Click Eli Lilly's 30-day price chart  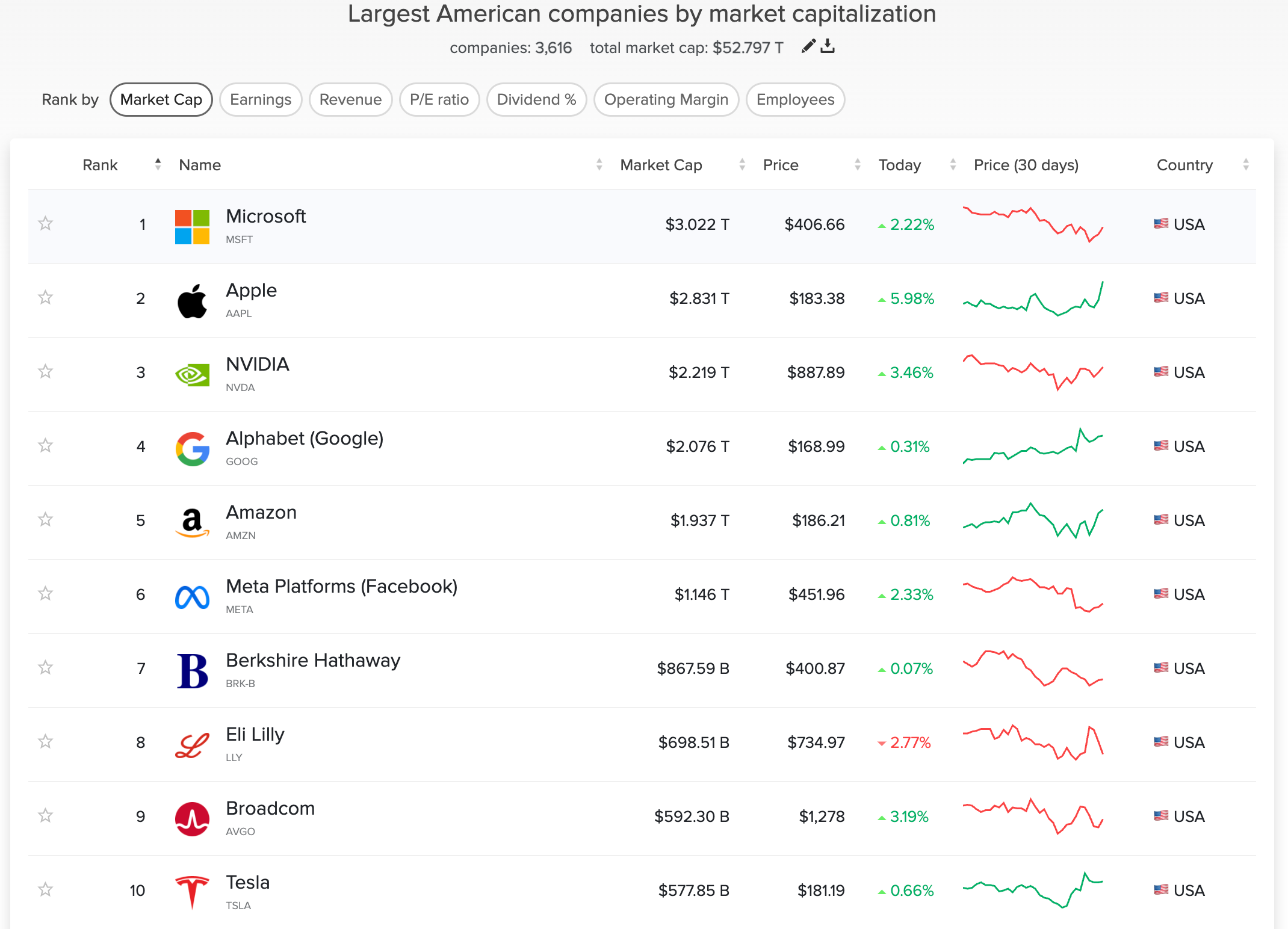[1033, 742]
